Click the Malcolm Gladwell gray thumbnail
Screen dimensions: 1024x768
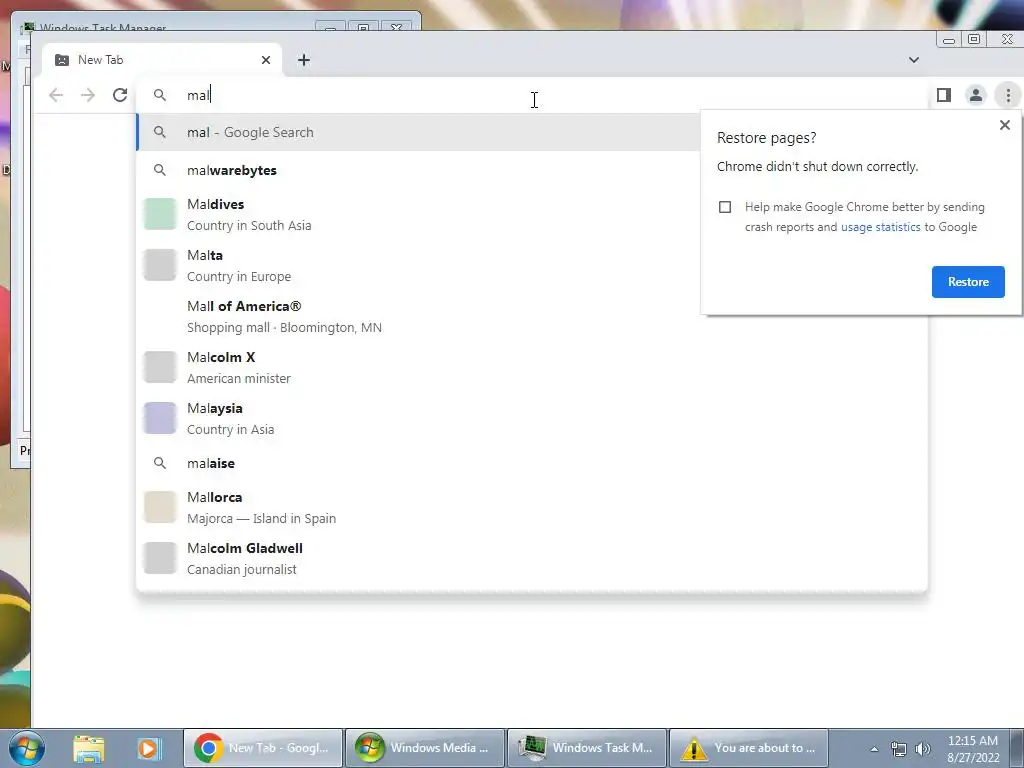tap(160, 558)
